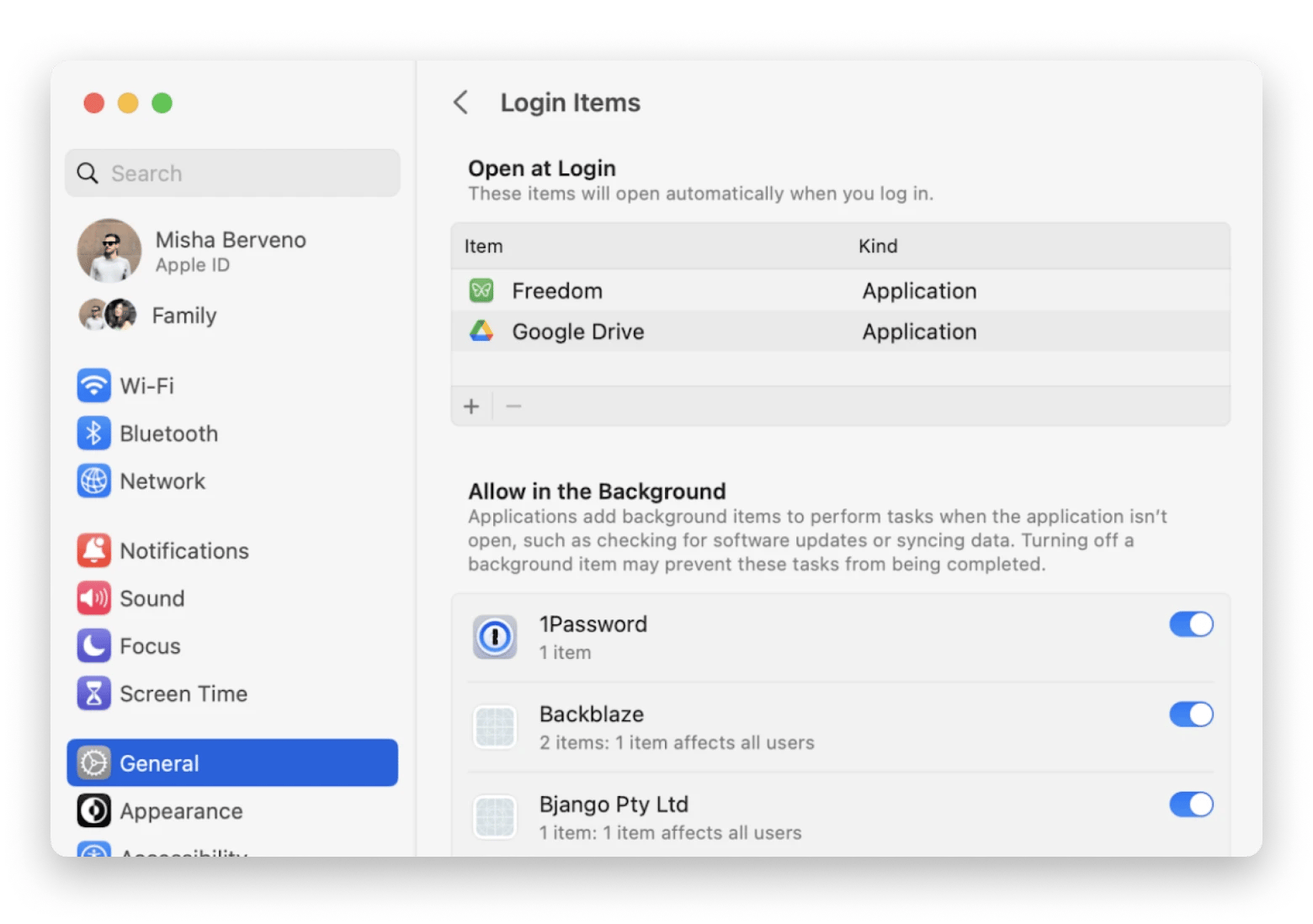Remove login item with minus button
The image size is (1313, 924).
click(x=513, y=406)
